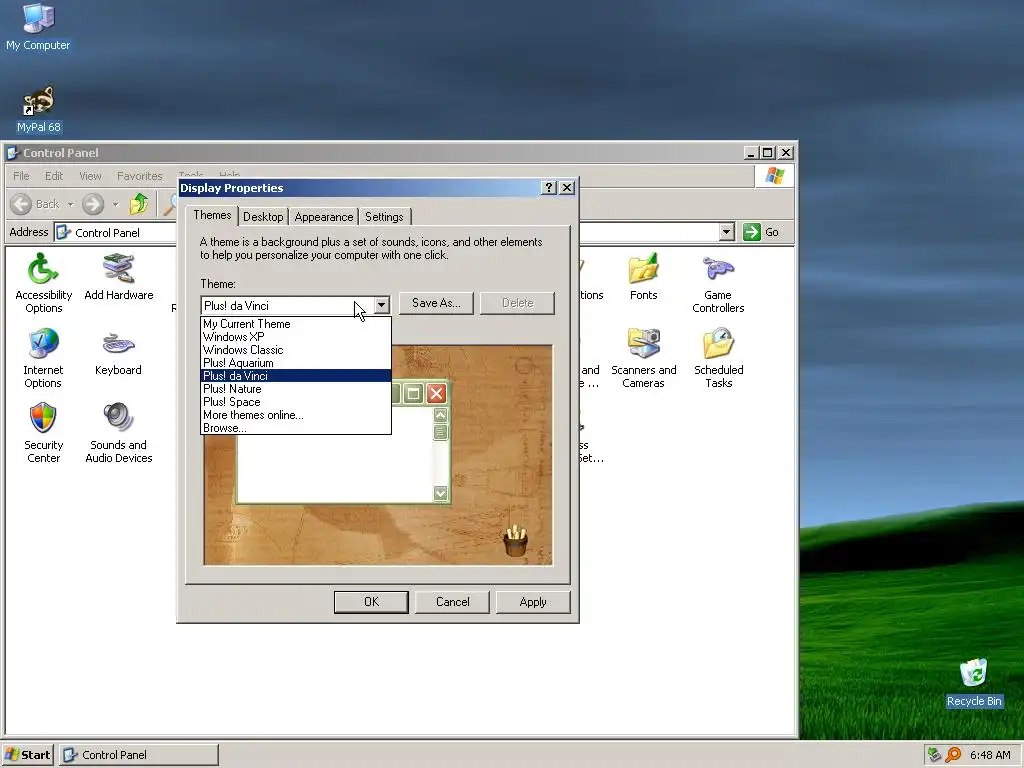Click the Cancel button in Display Properties
1024x768 pixels.
[x=453, y=602]
